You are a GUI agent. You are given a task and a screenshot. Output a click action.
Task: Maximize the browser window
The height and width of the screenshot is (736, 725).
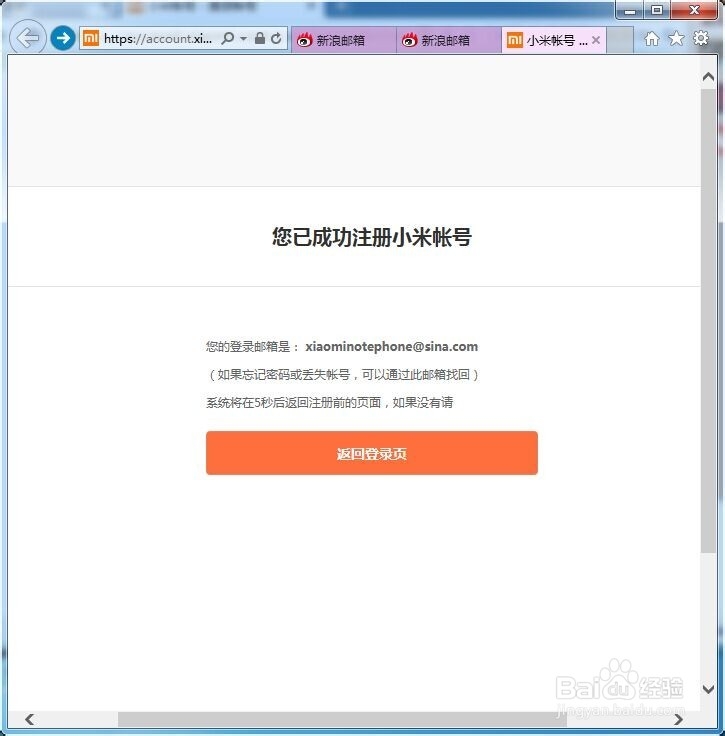(x=657, y=10)
